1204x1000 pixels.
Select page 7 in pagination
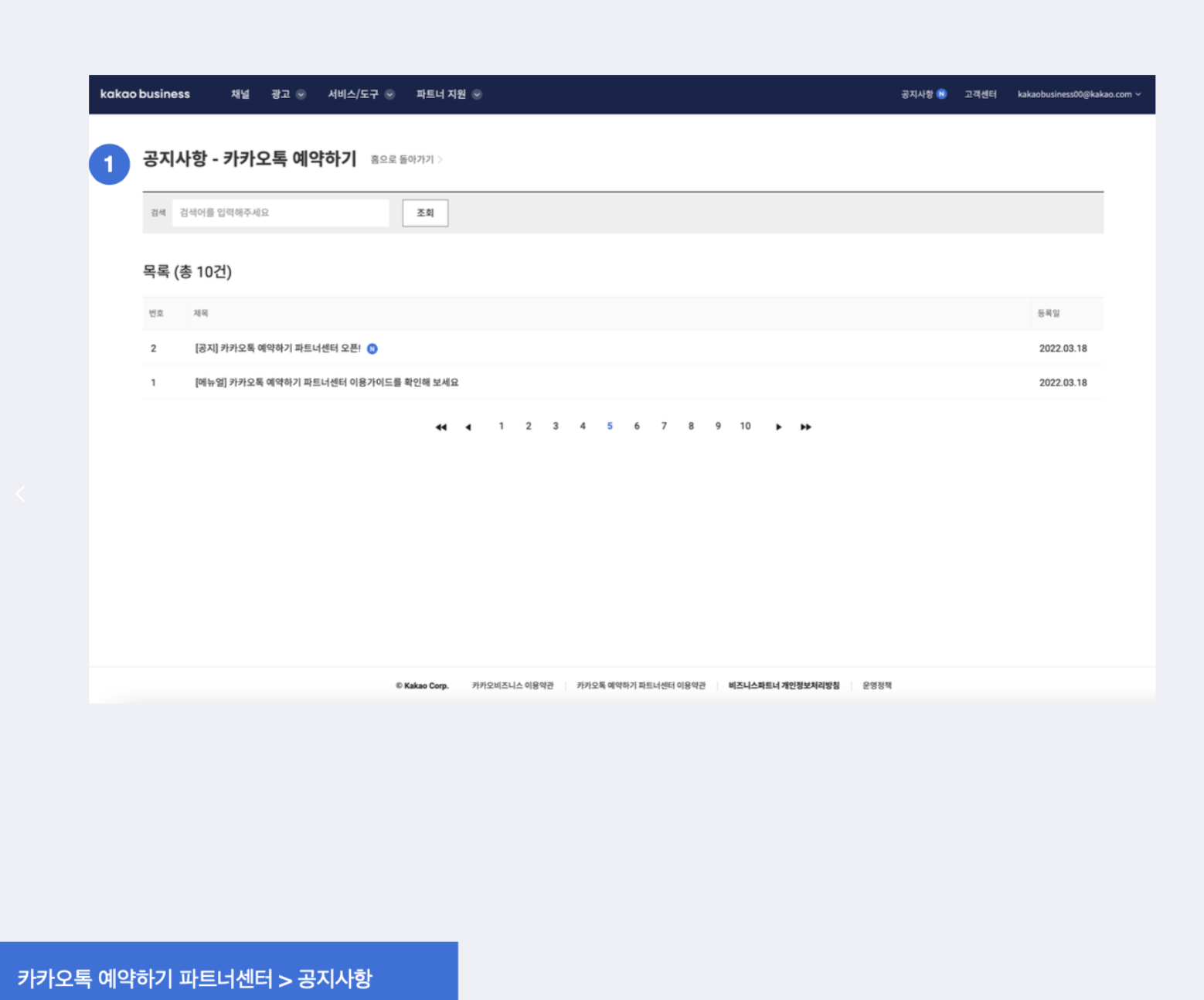[x=664, y=427]
